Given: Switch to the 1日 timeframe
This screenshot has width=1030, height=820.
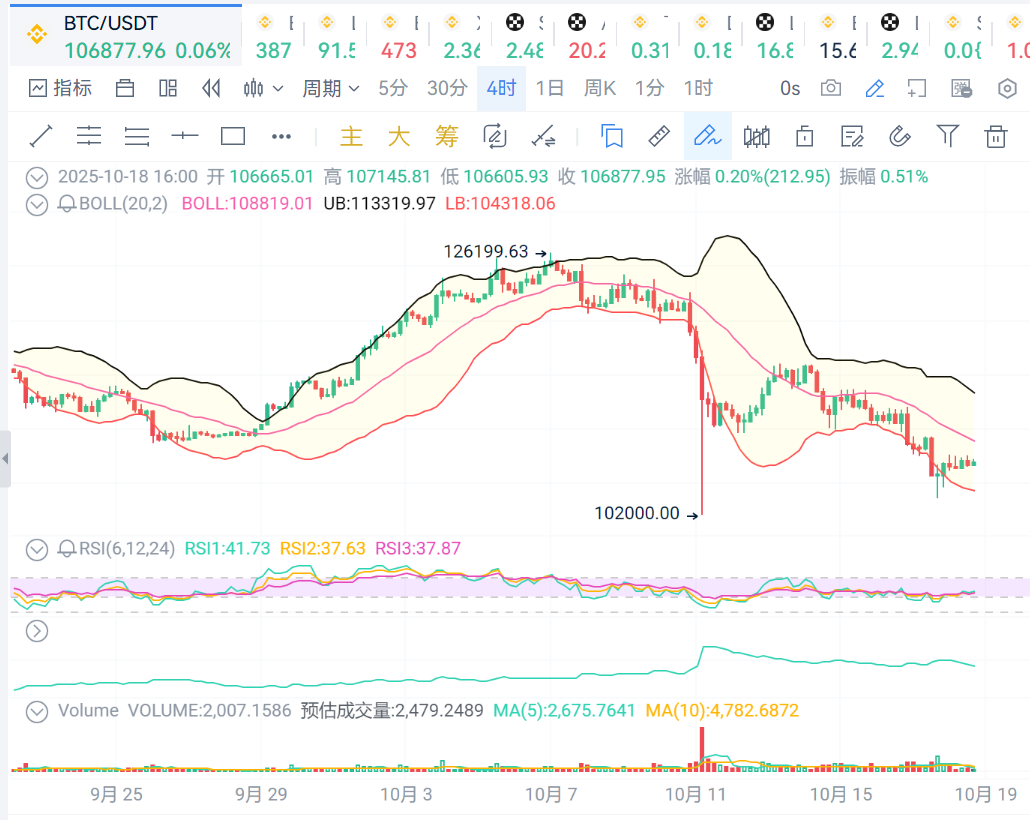Looking at the screenshot, I should click(550, 89).
